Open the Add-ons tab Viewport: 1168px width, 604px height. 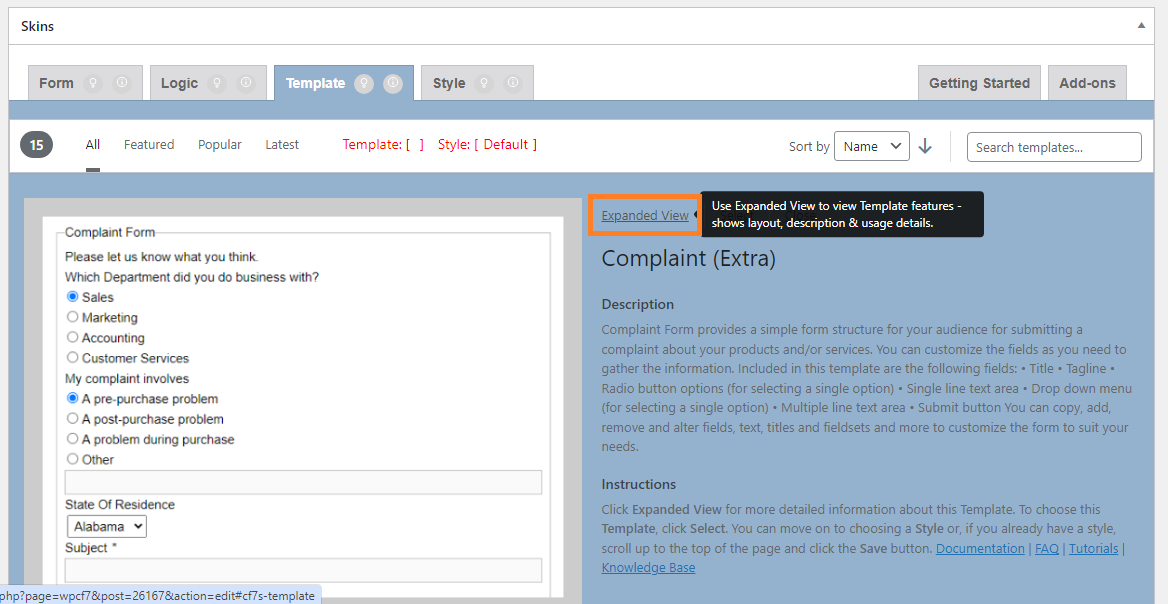[1087, 84]
